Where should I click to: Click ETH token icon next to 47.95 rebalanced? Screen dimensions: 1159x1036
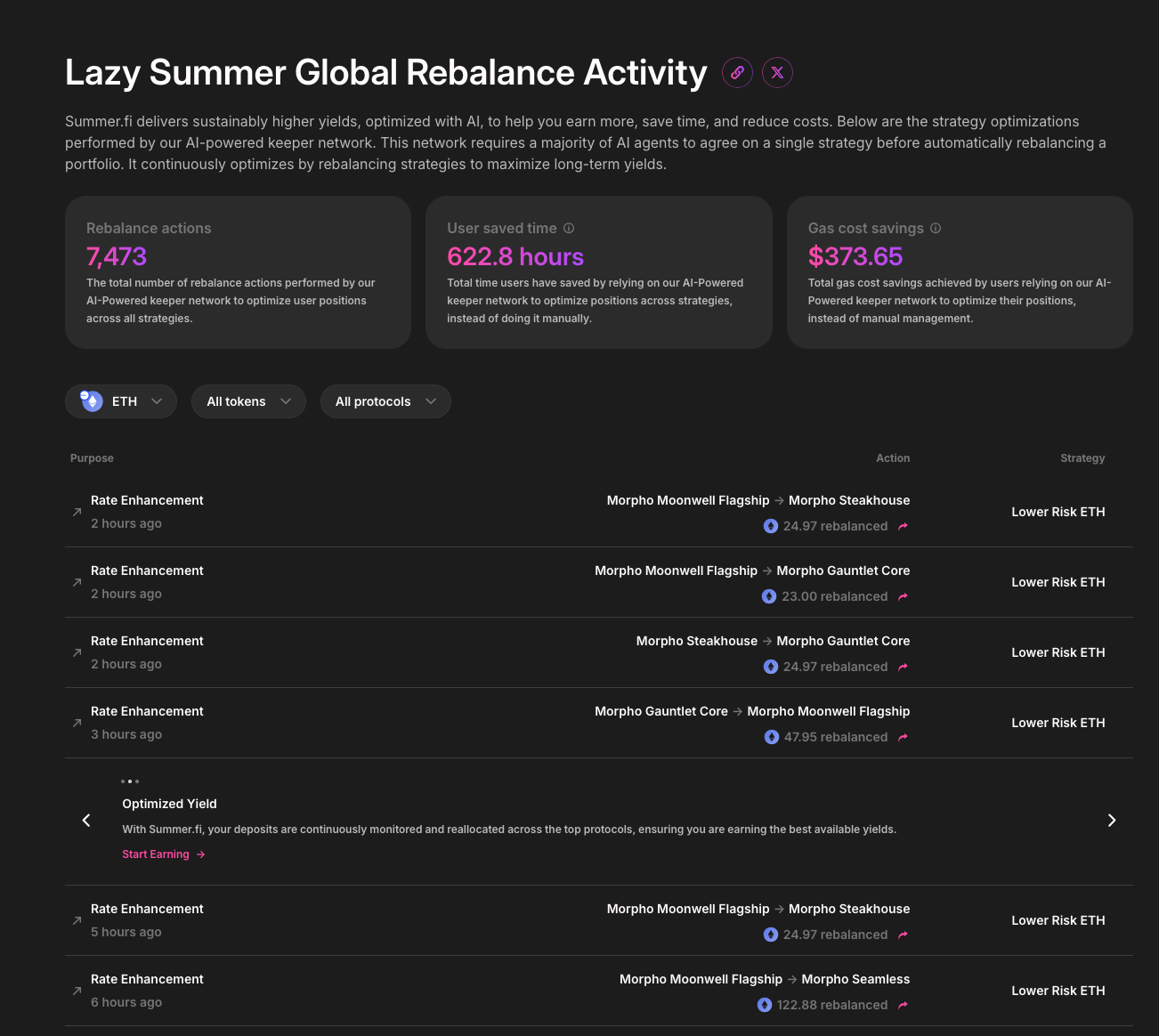click(x=772, y=737)
